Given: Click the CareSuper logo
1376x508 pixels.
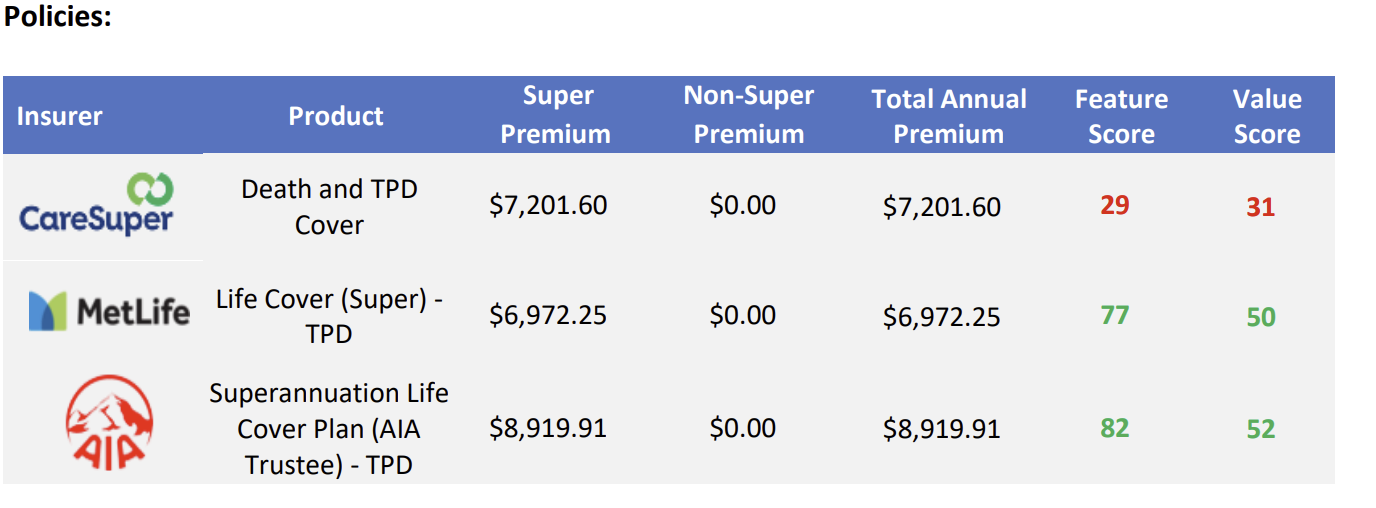Looking at the screenshot, I should click(96, 205).
